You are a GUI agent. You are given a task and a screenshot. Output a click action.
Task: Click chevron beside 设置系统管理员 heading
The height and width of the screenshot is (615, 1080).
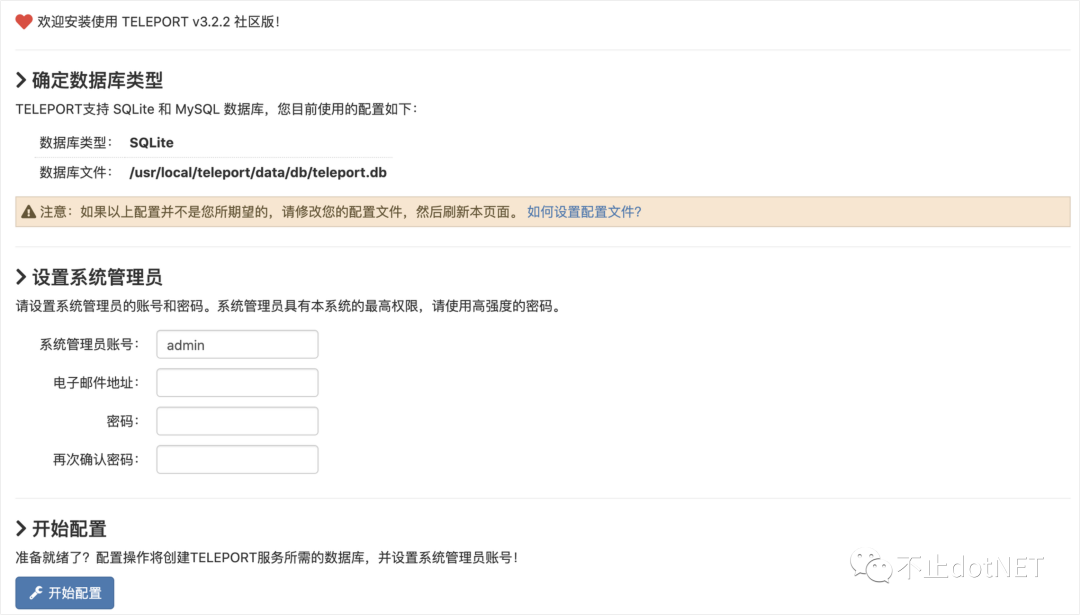point(21,278)
